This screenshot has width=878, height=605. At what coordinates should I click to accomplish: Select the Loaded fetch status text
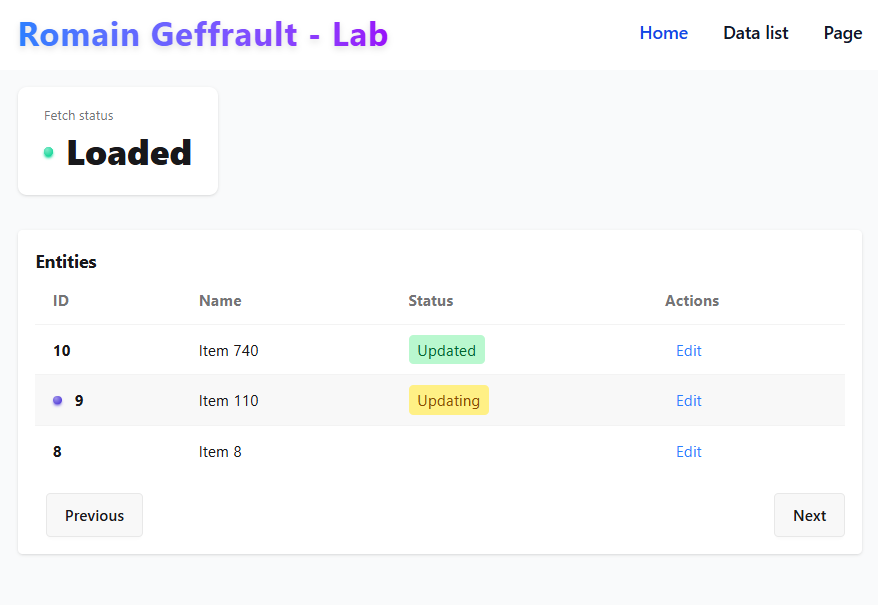click(x=129, y=153)
